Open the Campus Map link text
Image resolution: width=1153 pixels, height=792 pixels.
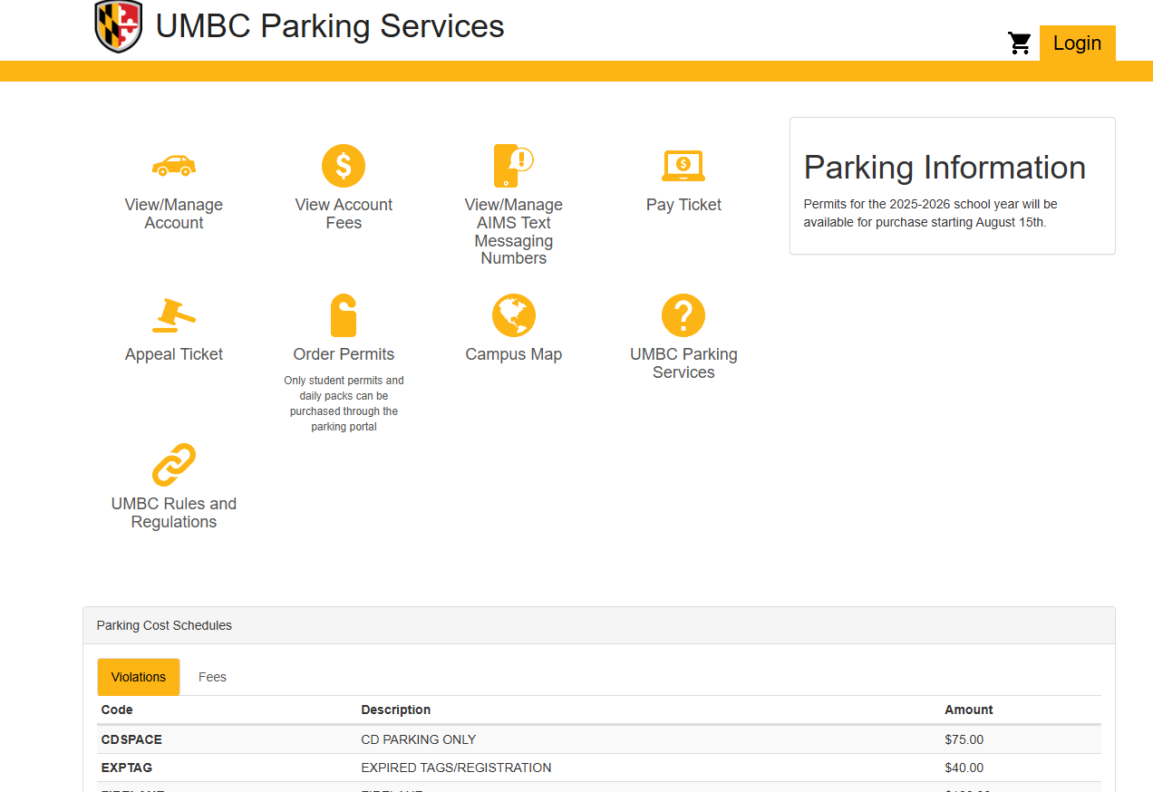pos(513,354)
